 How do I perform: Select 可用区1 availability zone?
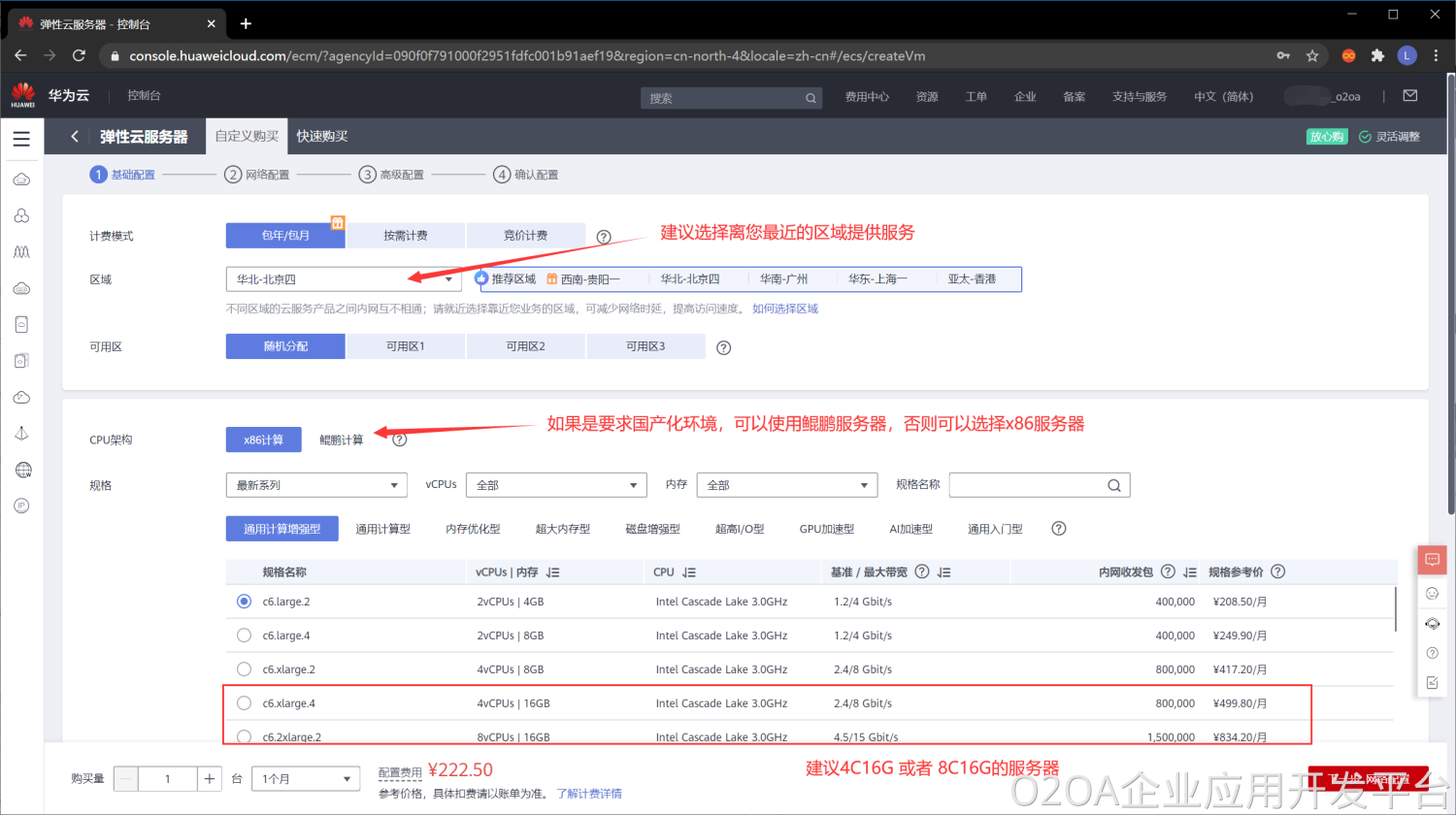point(406,346)
